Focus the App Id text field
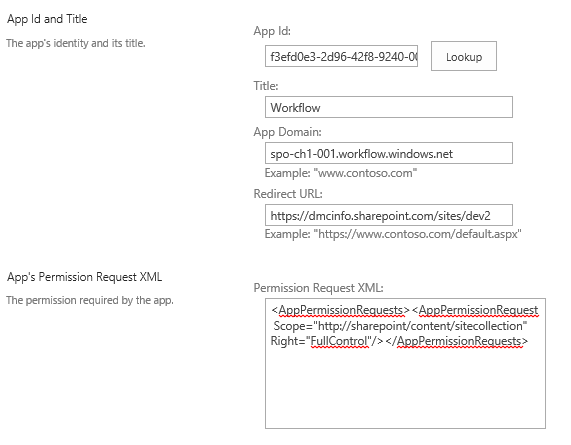Viewport: 571px width, 445px height. 341,56
